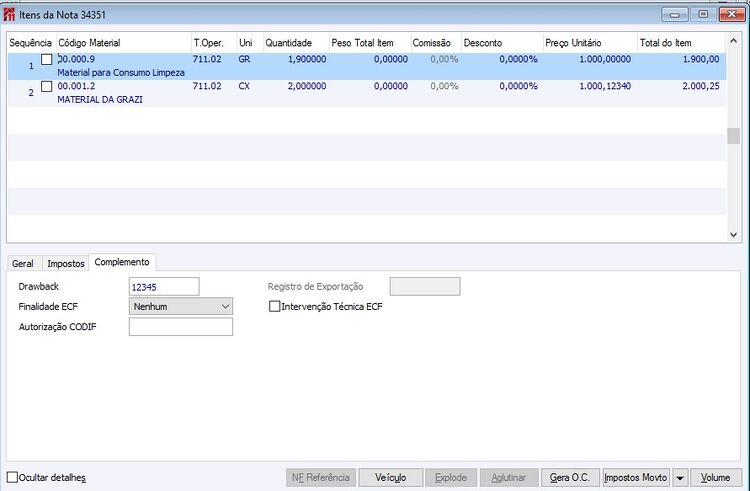Click the unit price 1.000,00000

(x=605, y=59)
